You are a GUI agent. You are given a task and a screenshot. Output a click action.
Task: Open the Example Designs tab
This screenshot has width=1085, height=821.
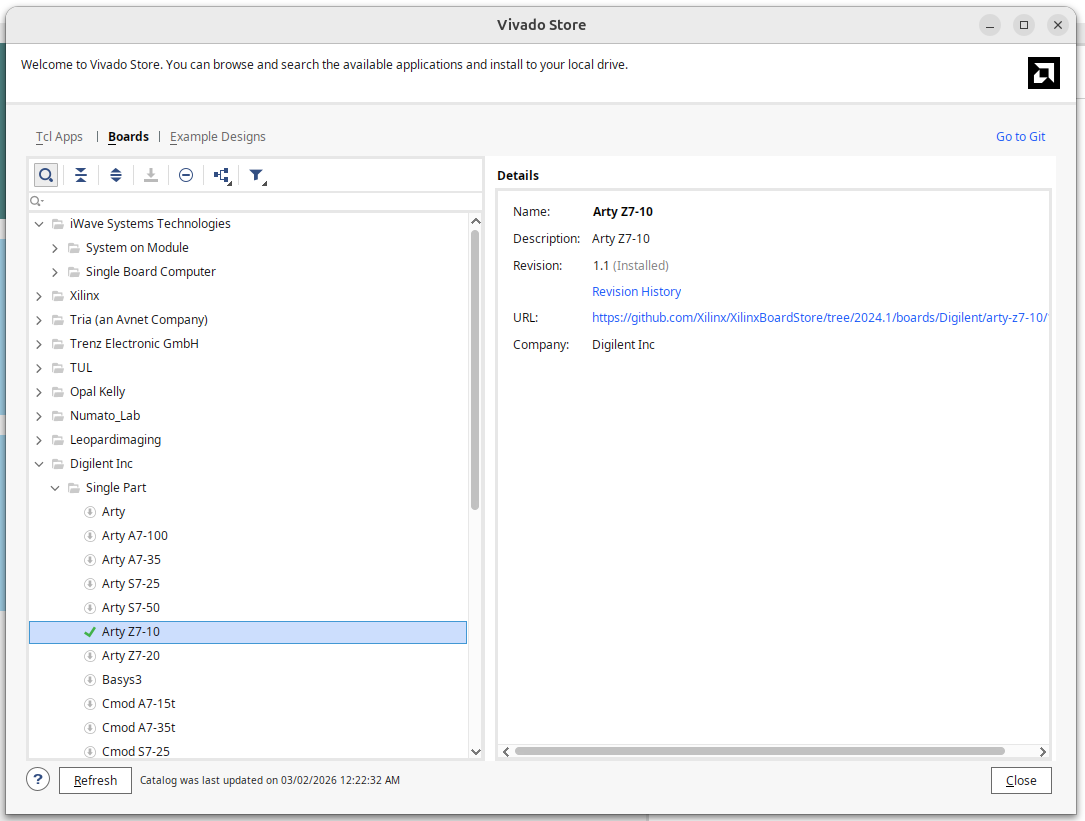coord(218,137)
